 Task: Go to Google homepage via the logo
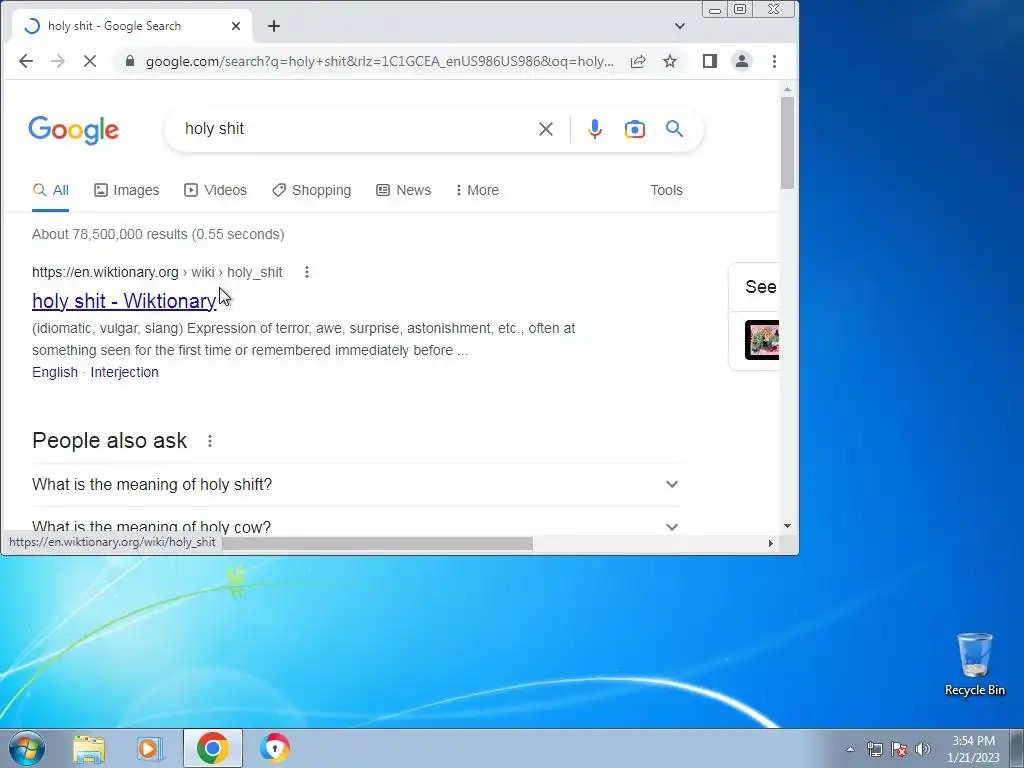(x=74, y=130)
